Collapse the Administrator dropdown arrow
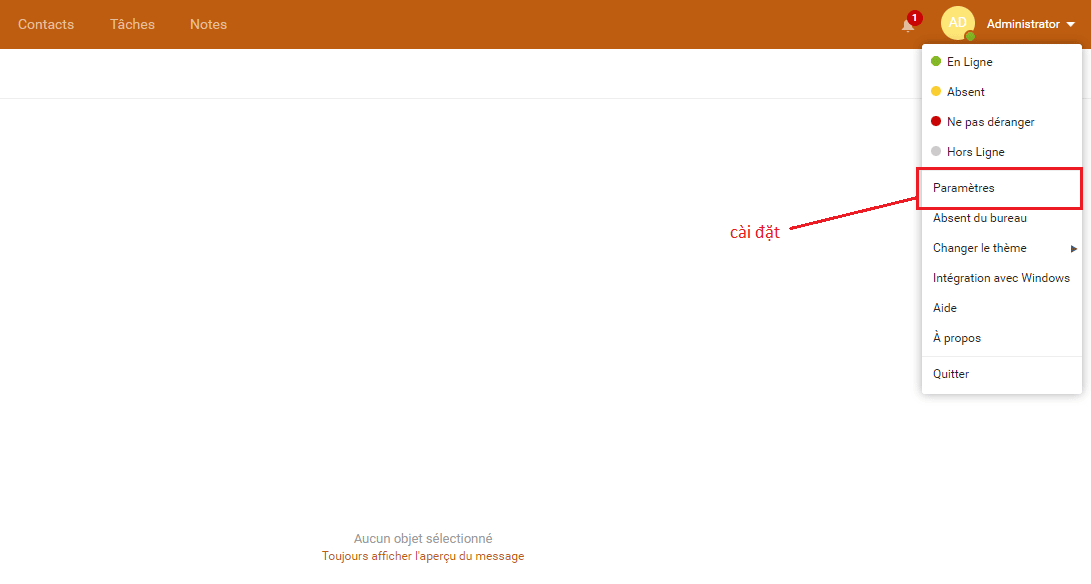Screen dimensions: 1091x584 tap(1071, 25)
